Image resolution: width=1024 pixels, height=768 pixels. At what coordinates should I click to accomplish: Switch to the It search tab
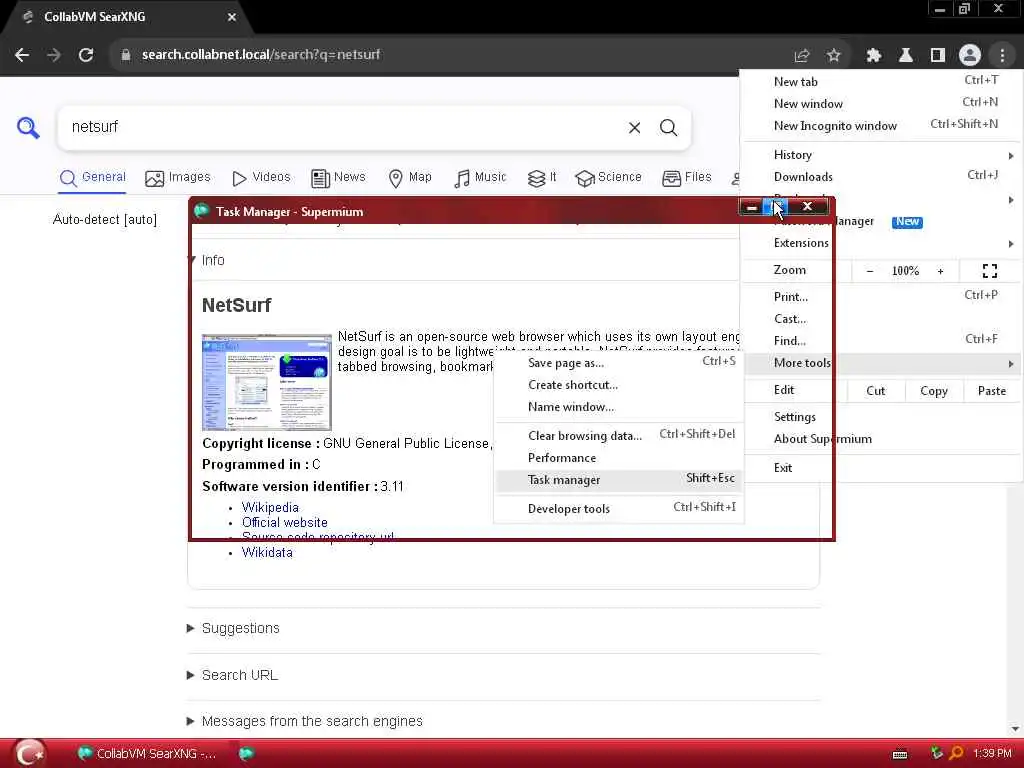(542, 177)
